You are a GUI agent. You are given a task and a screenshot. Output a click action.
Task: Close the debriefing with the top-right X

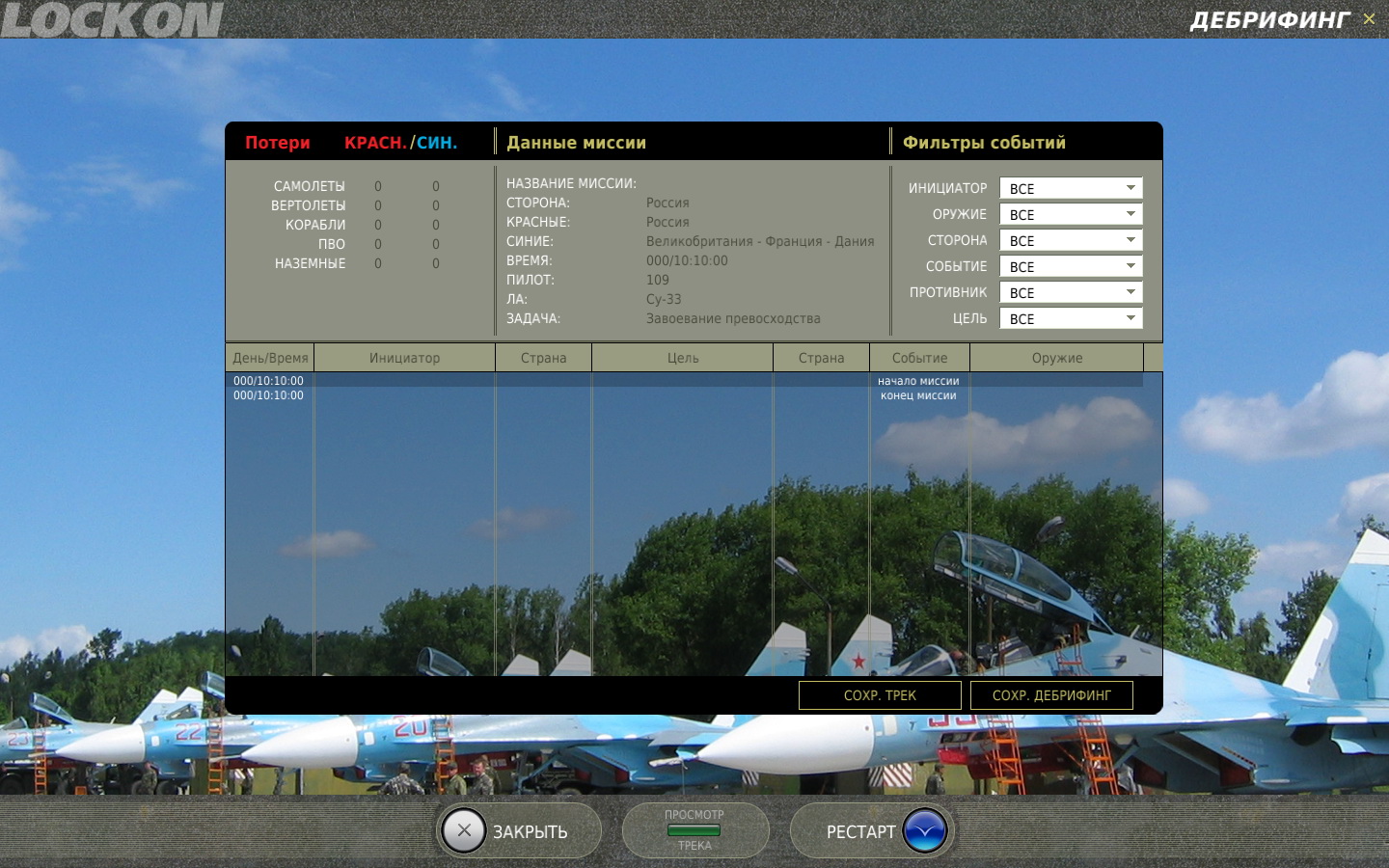tap(1369, 19)
